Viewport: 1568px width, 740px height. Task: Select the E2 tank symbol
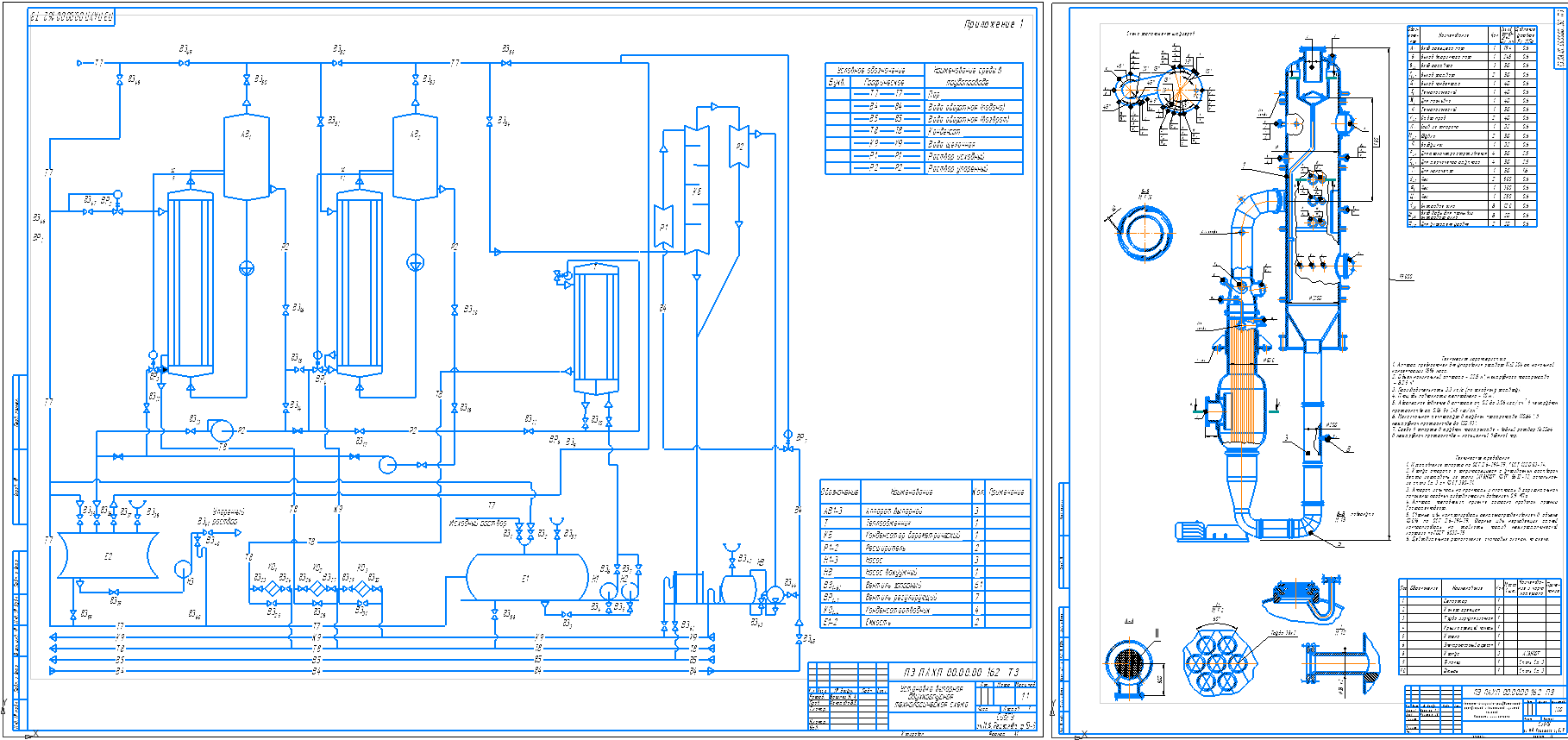[108, 555]
